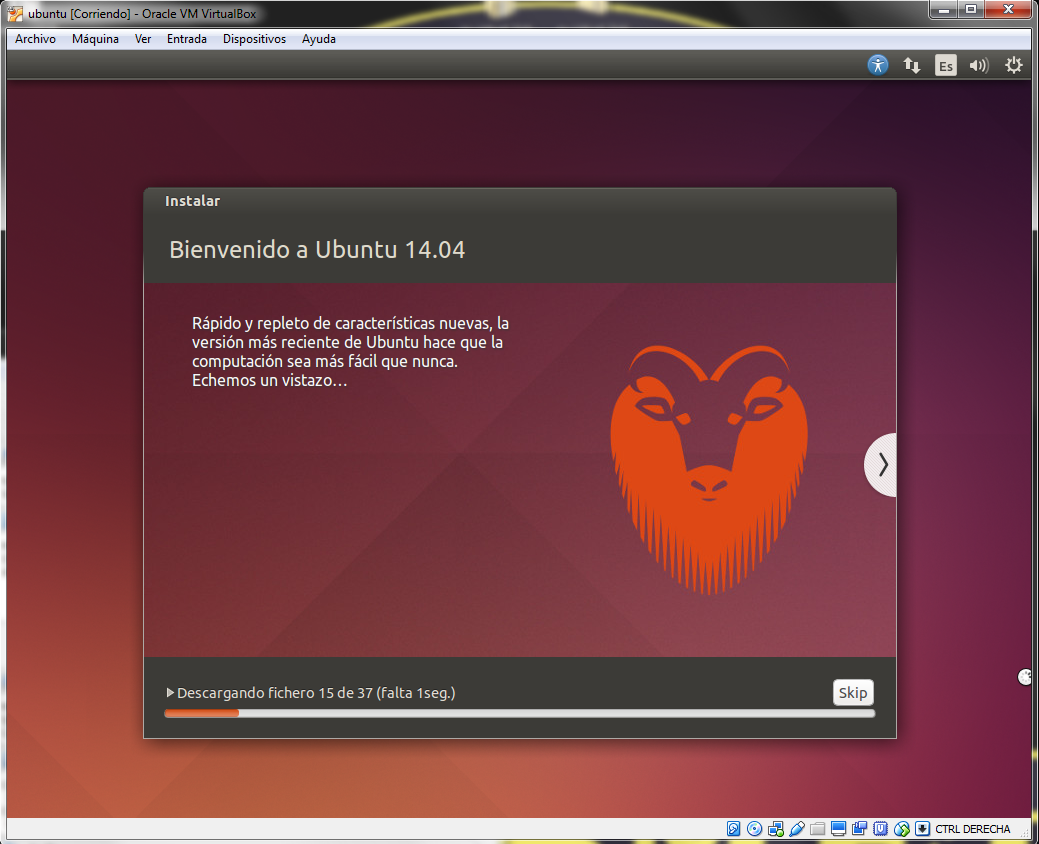Click the USB devices status icon
This screenshot has width=1039, height=844.
point(796,829)
